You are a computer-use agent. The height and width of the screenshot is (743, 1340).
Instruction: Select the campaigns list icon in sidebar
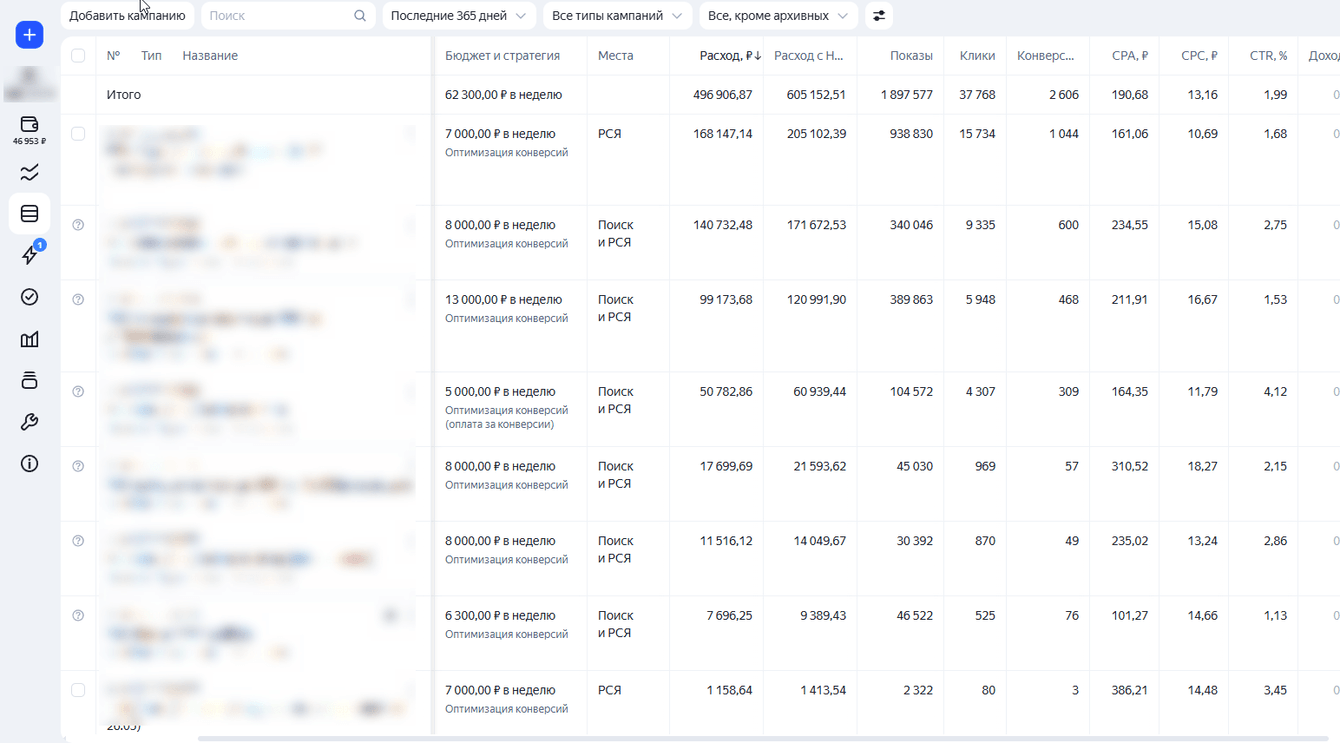click(29, 214)
